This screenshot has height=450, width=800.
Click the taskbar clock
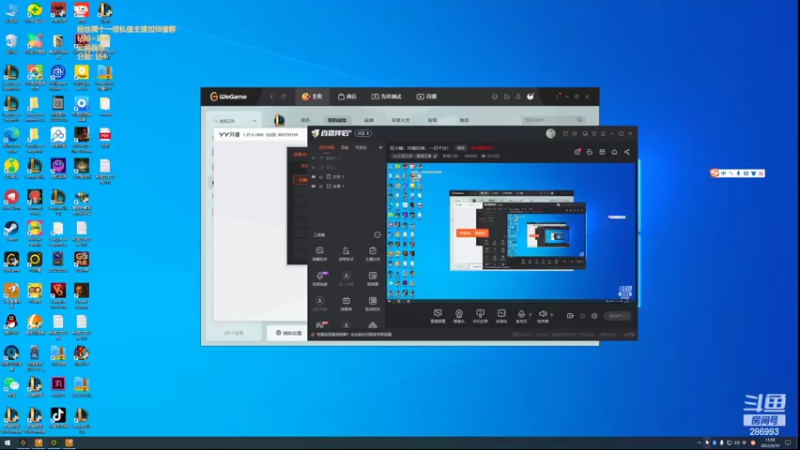770,443
